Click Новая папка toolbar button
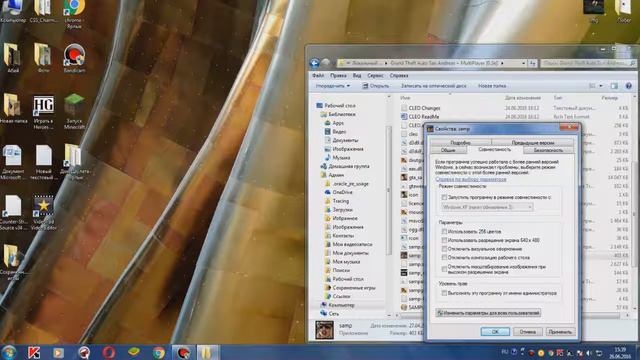Screen dimensions: 640x360 tap(492, 86)
